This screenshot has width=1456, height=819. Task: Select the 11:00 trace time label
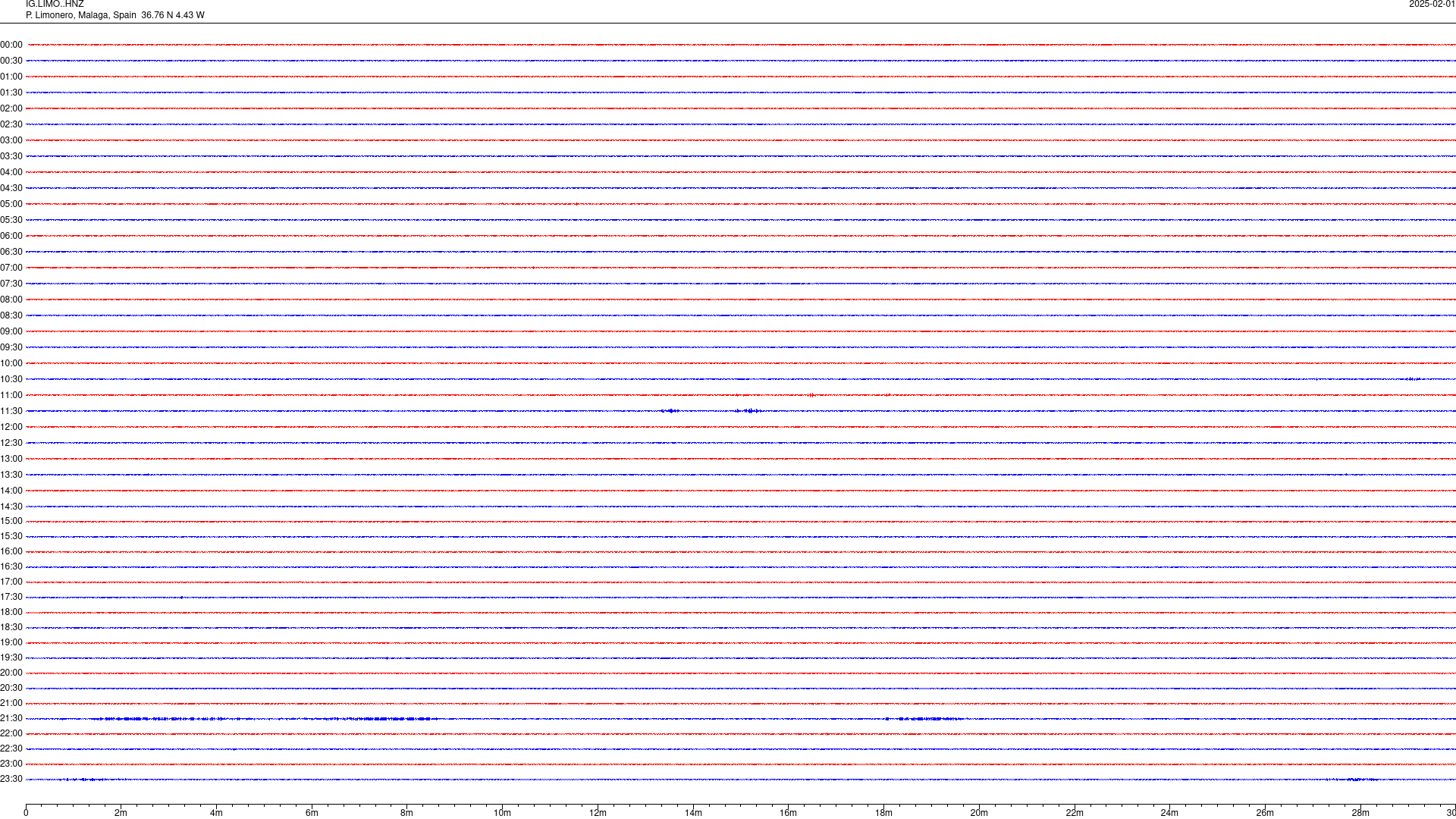(11, 395)
